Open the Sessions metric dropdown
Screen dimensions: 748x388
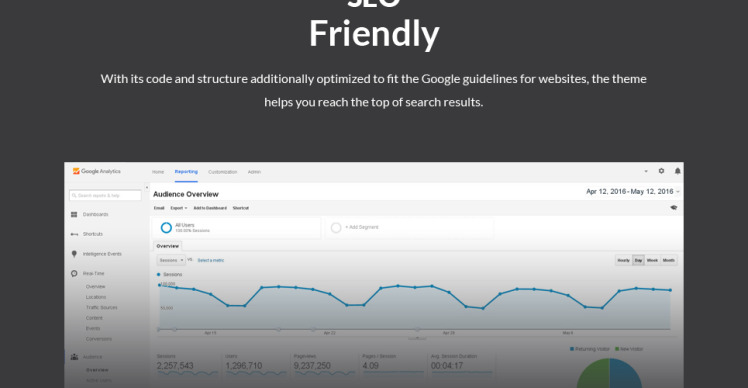171,260
